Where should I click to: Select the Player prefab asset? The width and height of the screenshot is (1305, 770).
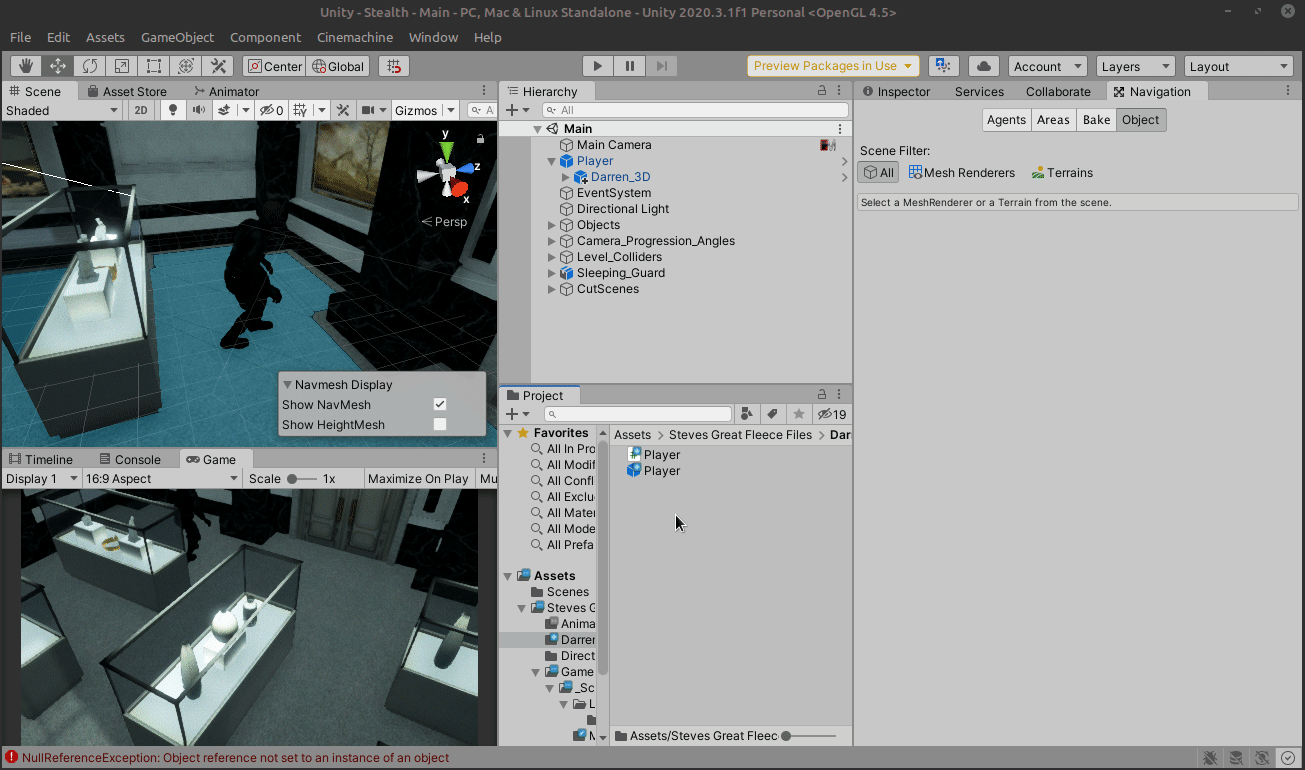(653, 470)
